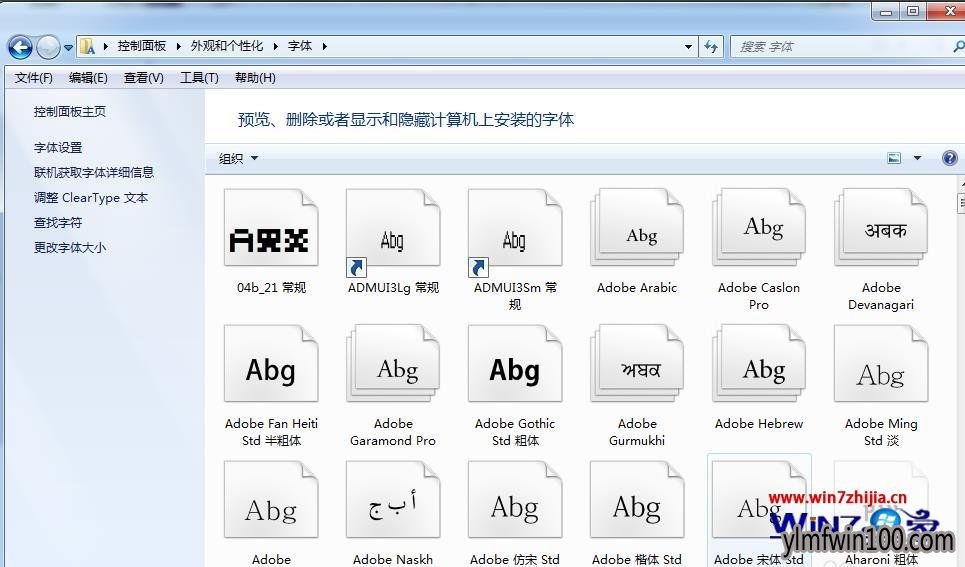Click 联机获取字体详细信息 link
Viewport: 965px width, 567px height.
tap(94, 172)
